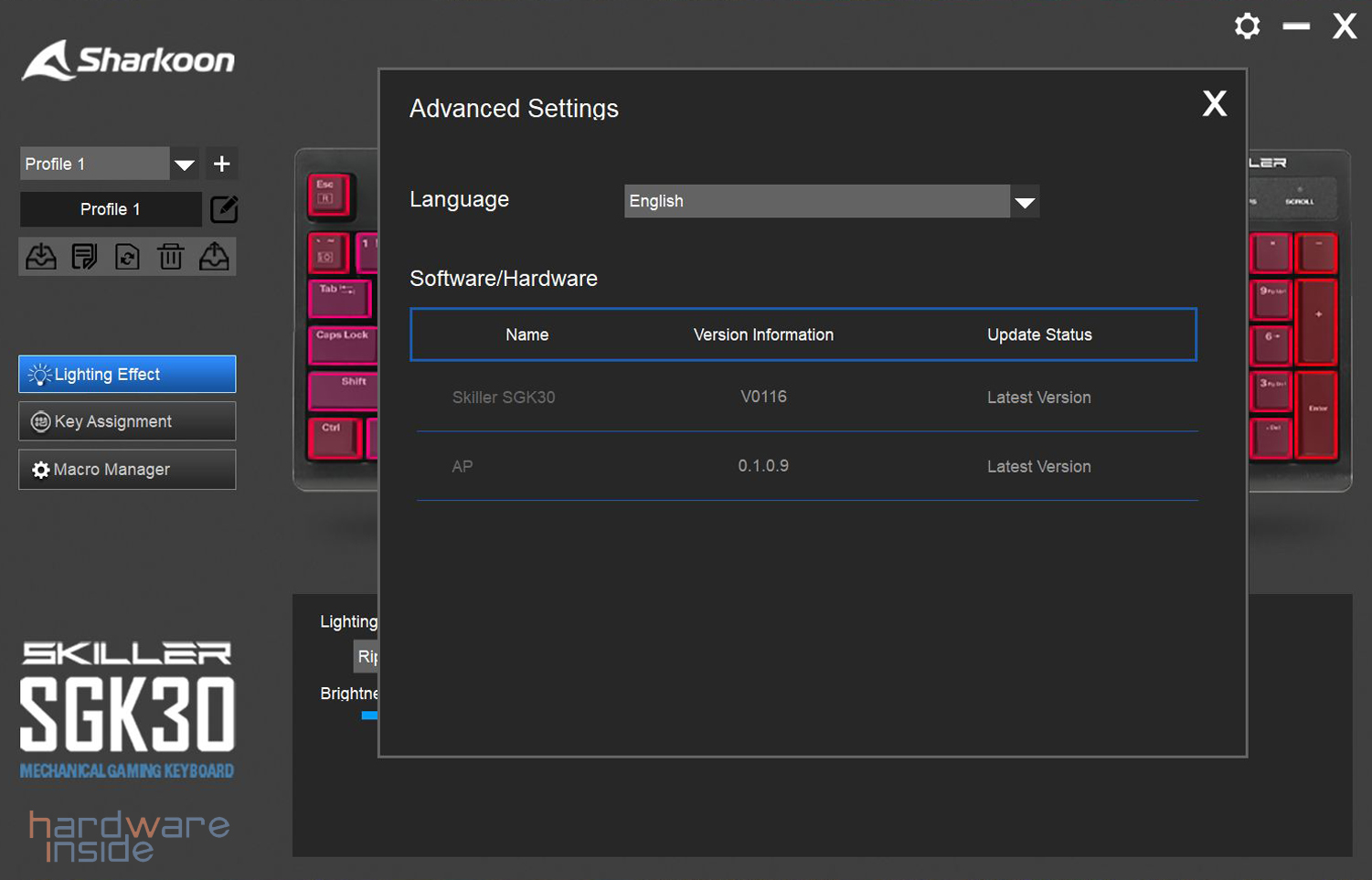The height and width of the screenshot is (880, 1372).
Task: Go to the Macro Manager section
Action: point(127,469)
